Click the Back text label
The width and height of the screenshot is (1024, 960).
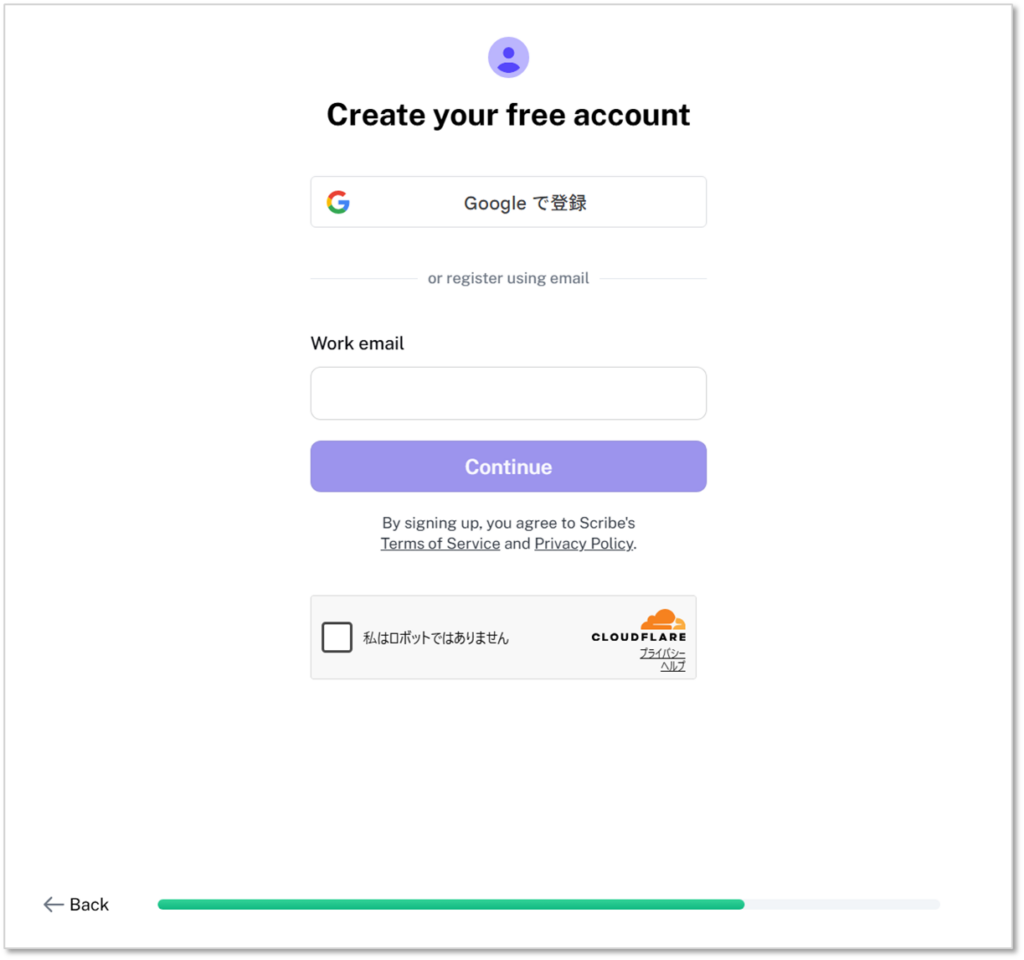pos(89,904)
